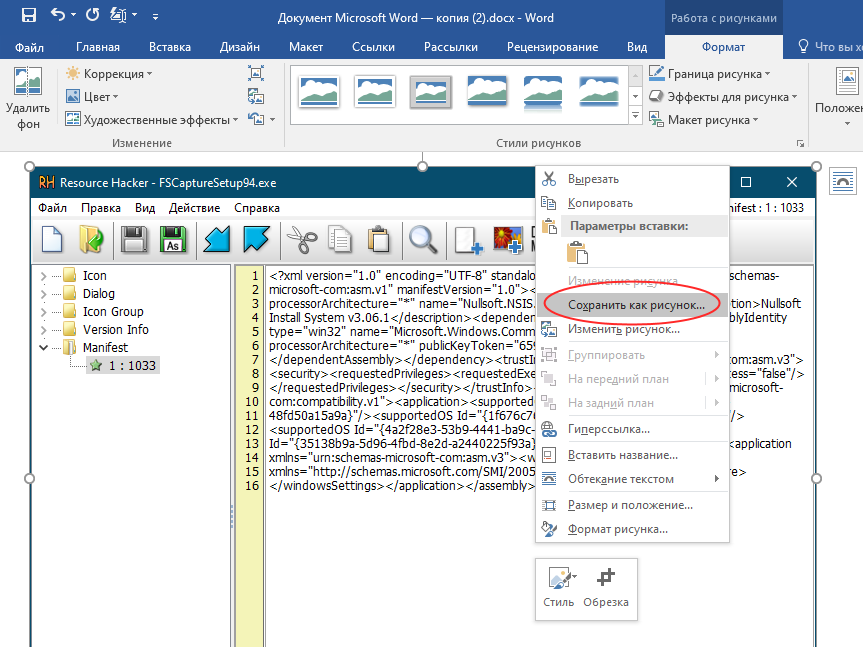This screenshot has width=863, height=647.
Task: Open the Художественные эффекты dropdown
Action: tap(151, 119)
